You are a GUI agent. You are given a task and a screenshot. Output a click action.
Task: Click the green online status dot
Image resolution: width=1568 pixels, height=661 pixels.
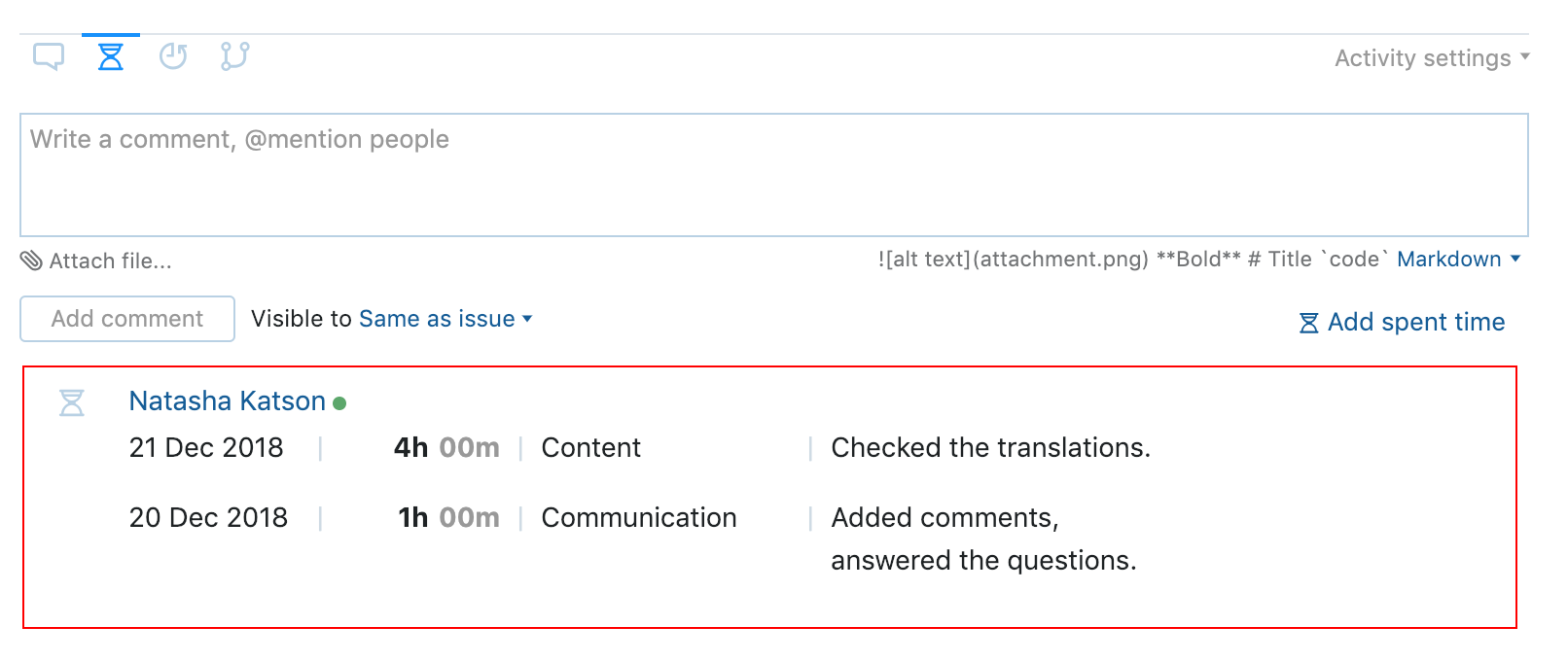(339, 403)
